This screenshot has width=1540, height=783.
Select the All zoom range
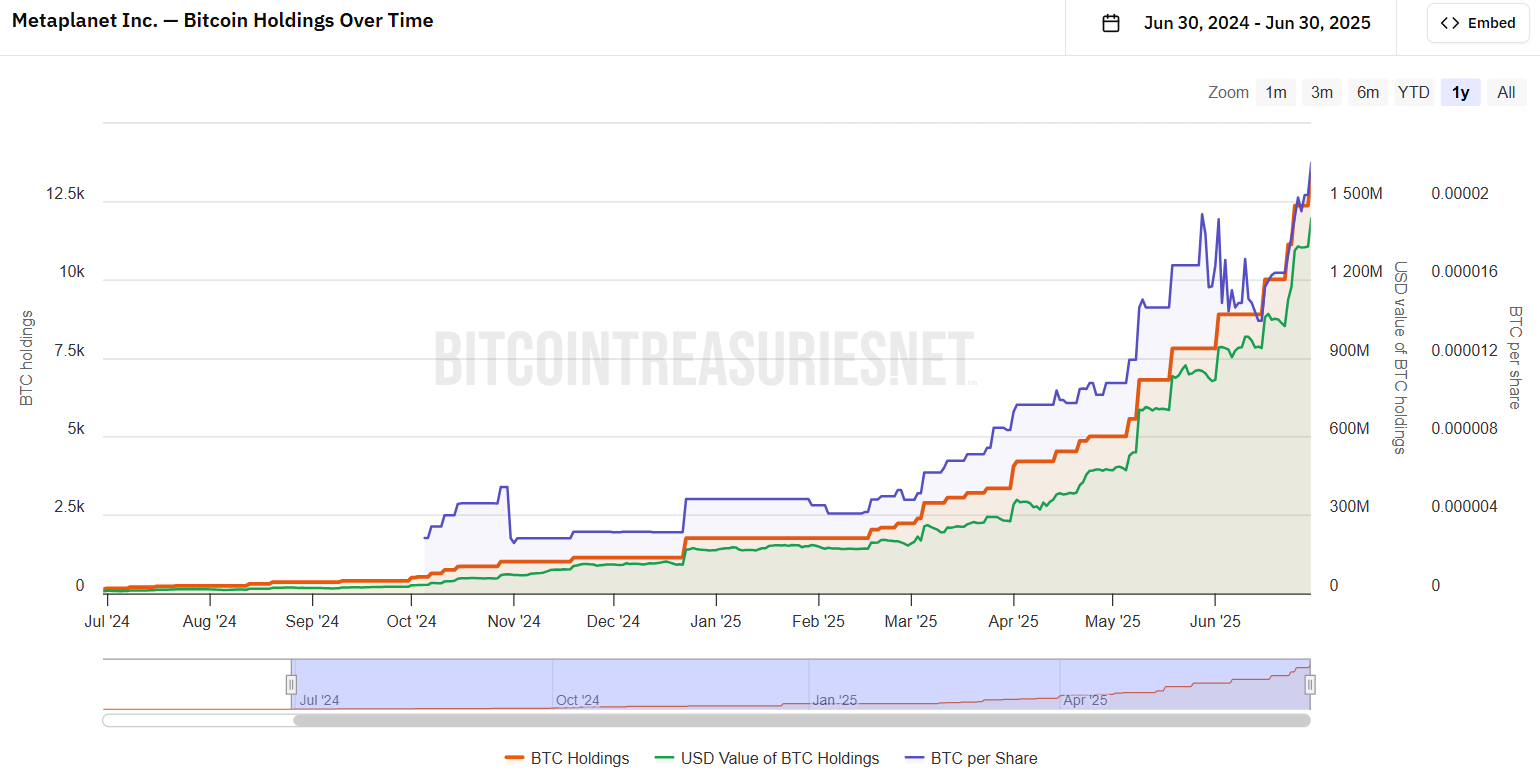tap(1507, 93)
